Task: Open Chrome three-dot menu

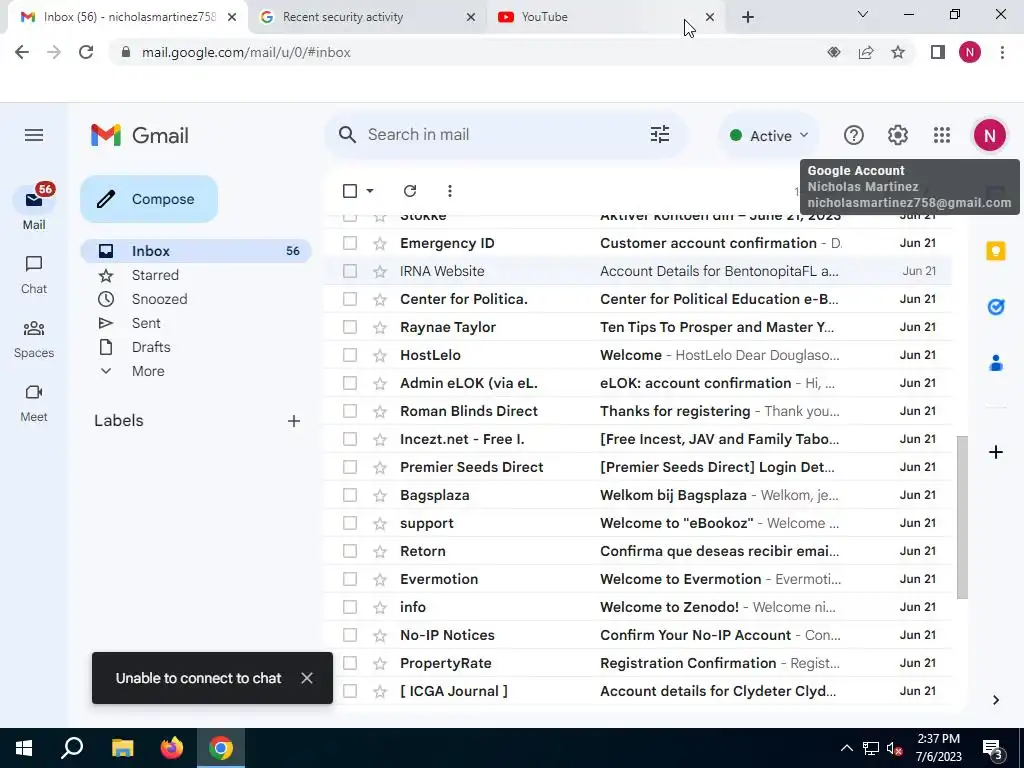Action: [1002, 52]
